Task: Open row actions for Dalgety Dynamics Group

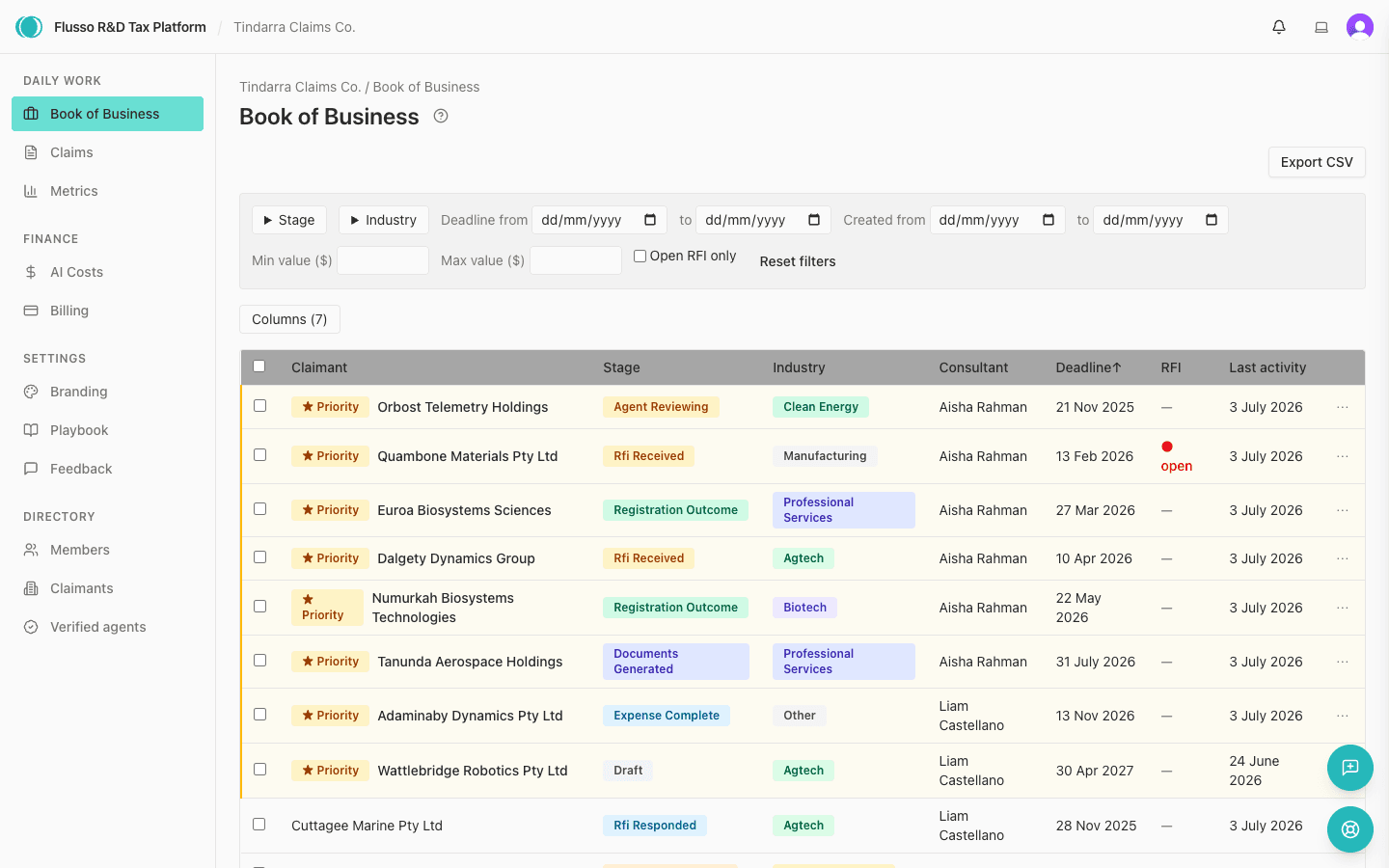Action: pos(1343,558)
